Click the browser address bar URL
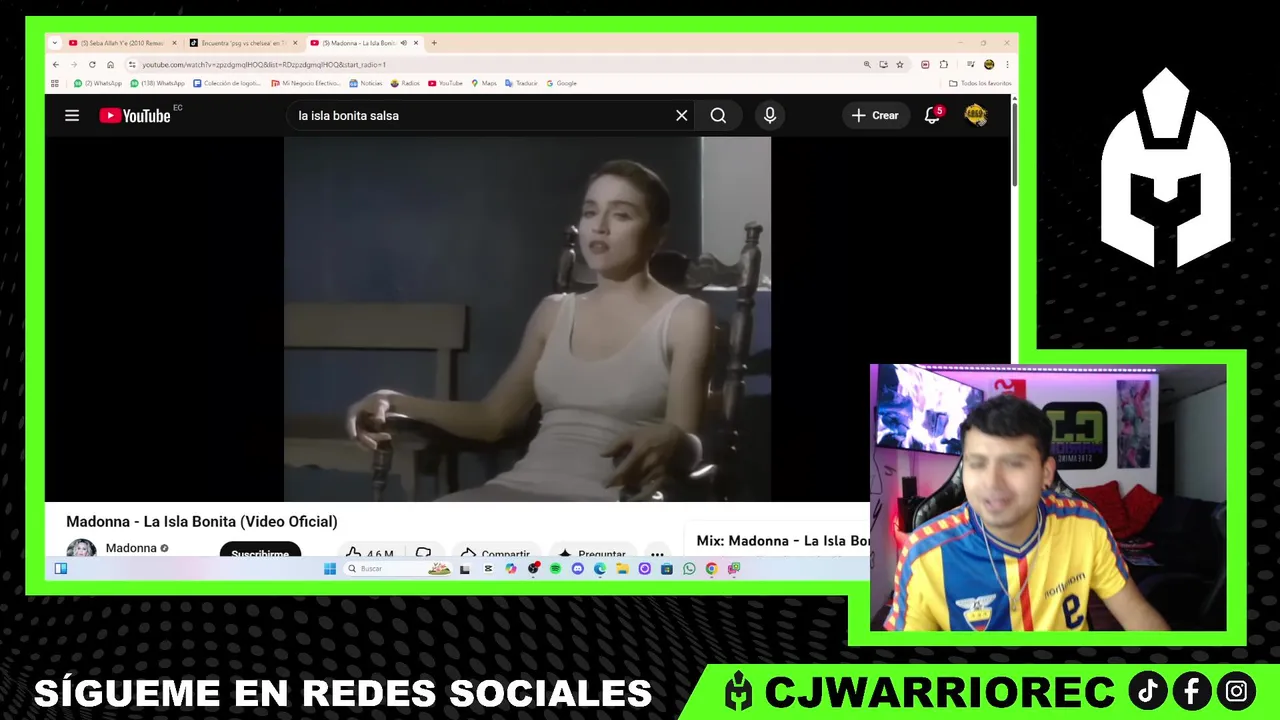Screen dimensions: 1280x720 click(x=264, y=64)
